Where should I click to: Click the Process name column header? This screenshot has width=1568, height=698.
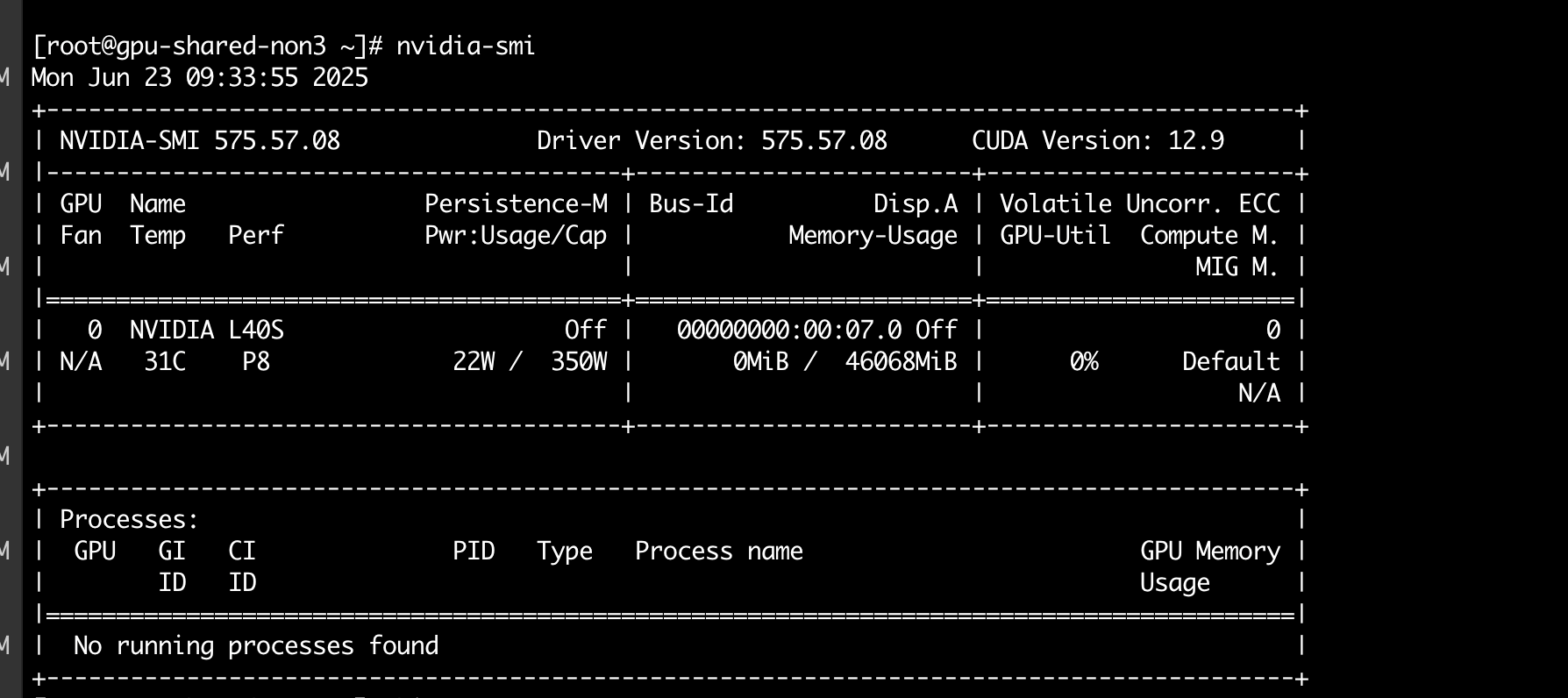tap(718, 551)
